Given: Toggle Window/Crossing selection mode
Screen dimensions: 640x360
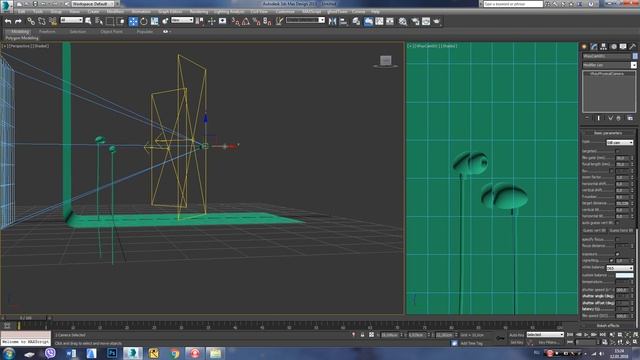Looking at the screenshot, I should tap(121, 21).
